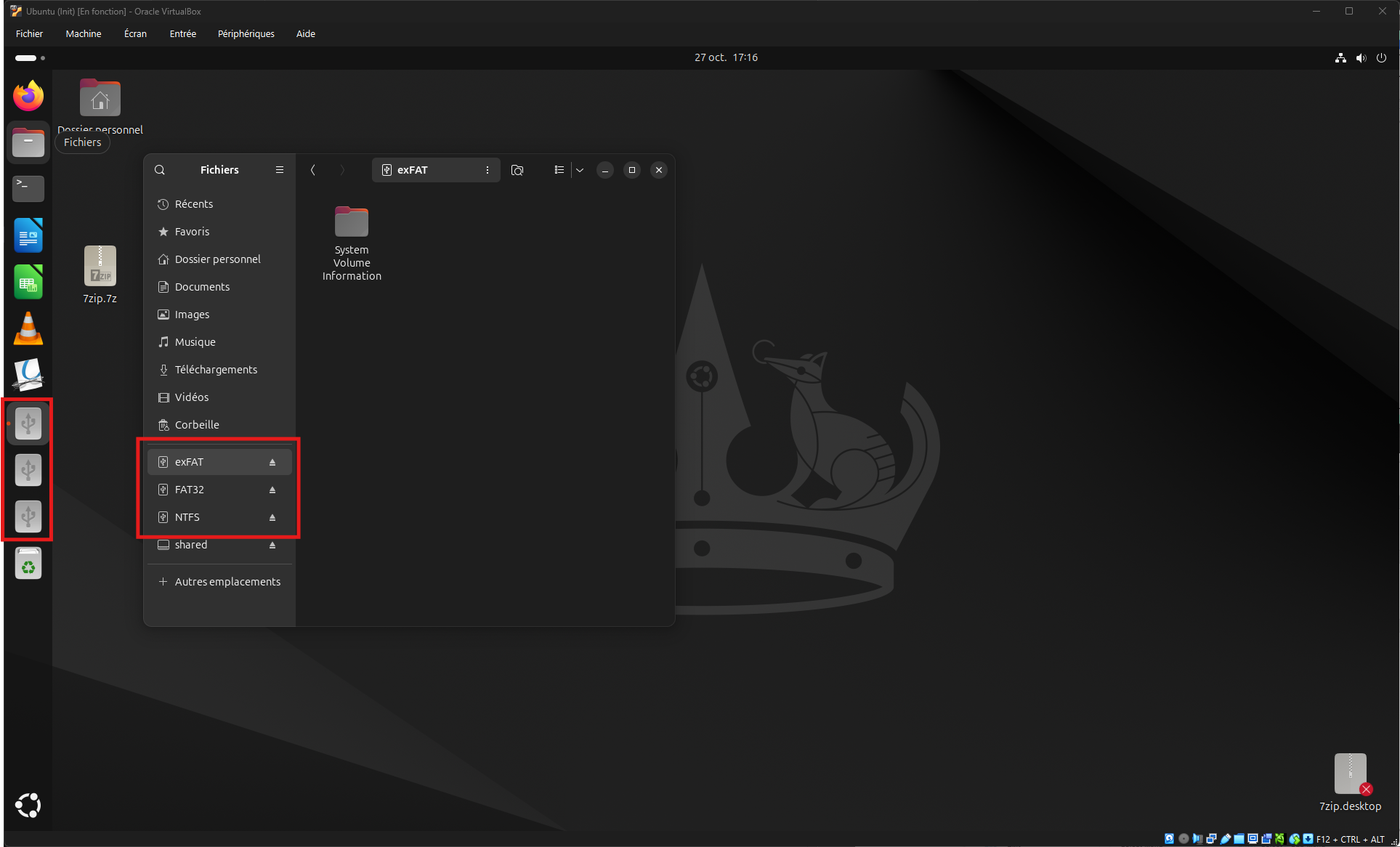Eject the NTFS drive

(x=272, y=517)
